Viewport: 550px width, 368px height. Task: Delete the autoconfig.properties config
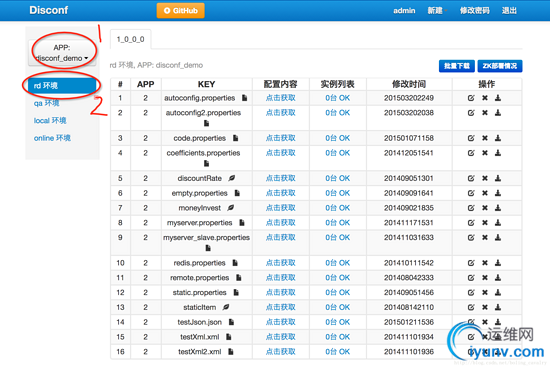point(484,98)
